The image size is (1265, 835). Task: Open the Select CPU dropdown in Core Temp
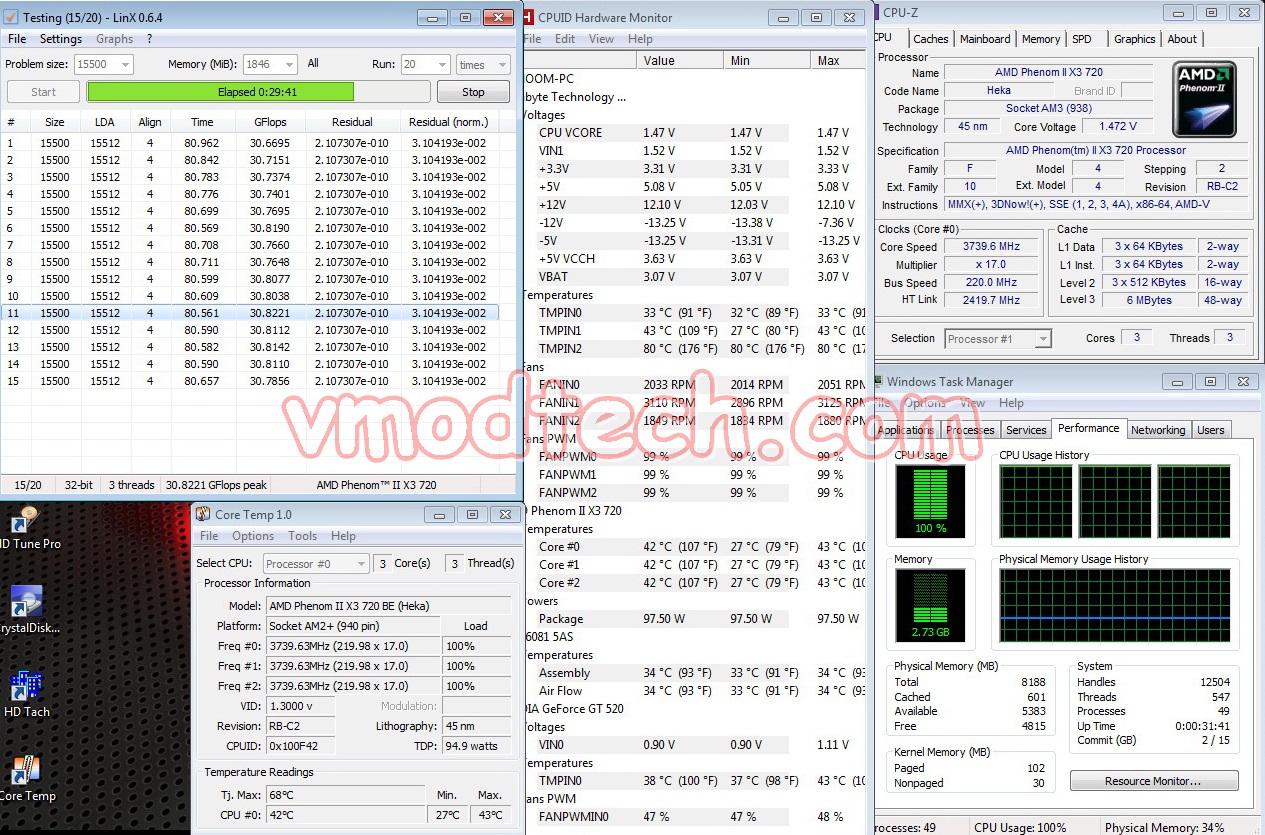point(316,564)
